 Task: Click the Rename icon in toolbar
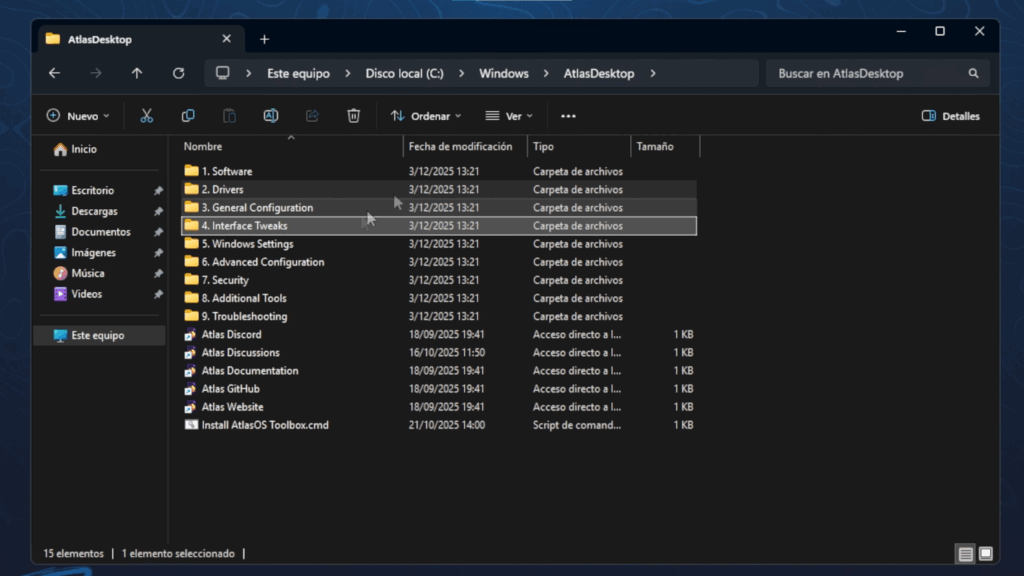(270, 116)
